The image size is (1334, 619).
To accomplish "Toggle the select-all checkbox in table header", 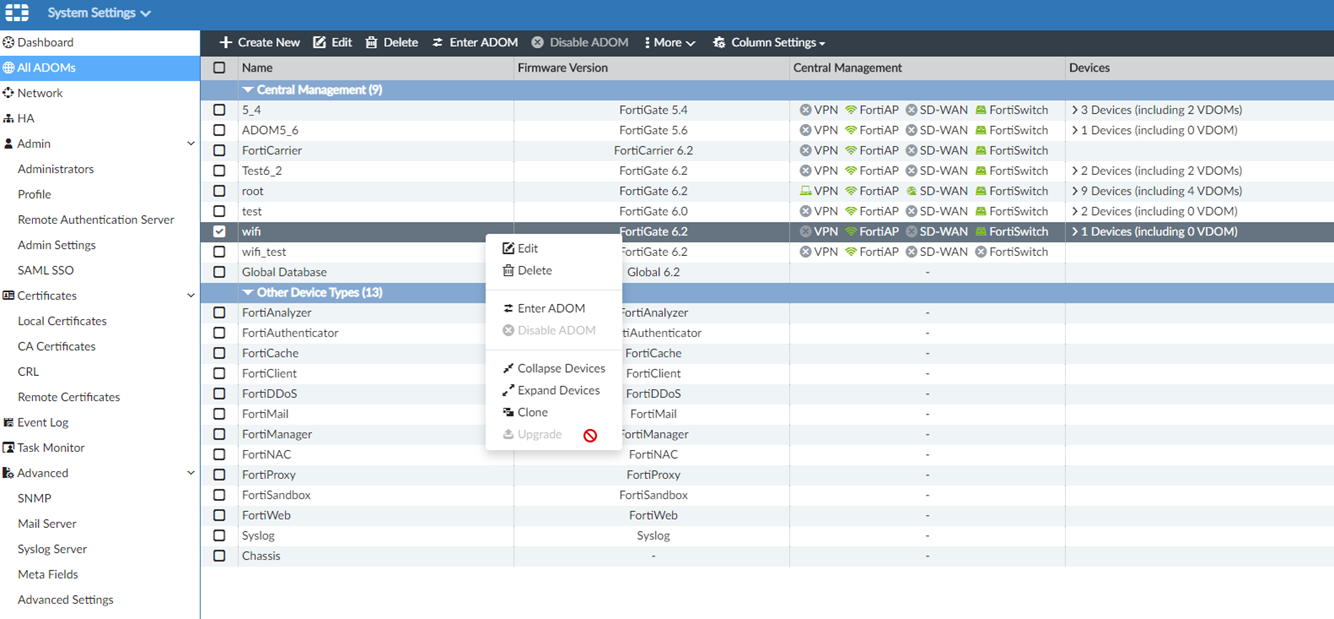I will click(x=219, y=68).
